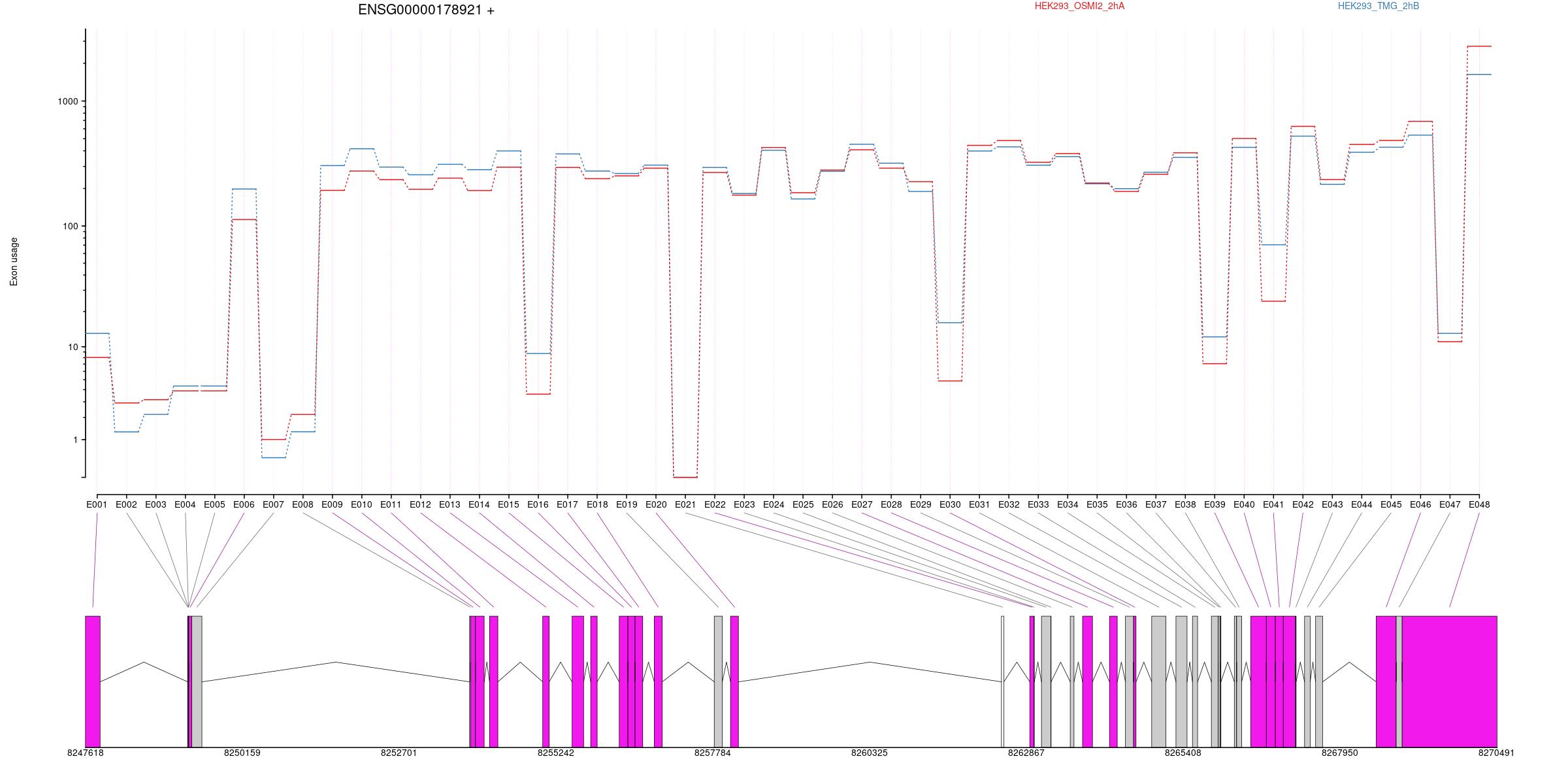
Task: Click exon label E006
Action: pos(244,504)
